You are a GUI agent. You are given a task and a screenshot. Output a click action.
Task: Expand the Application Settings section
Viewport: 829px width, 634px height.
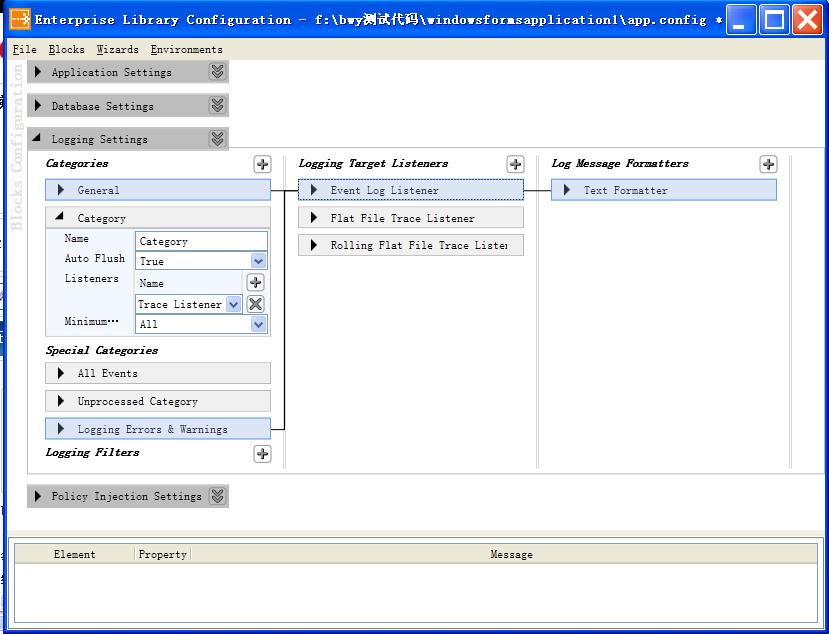tap(38, 72)
